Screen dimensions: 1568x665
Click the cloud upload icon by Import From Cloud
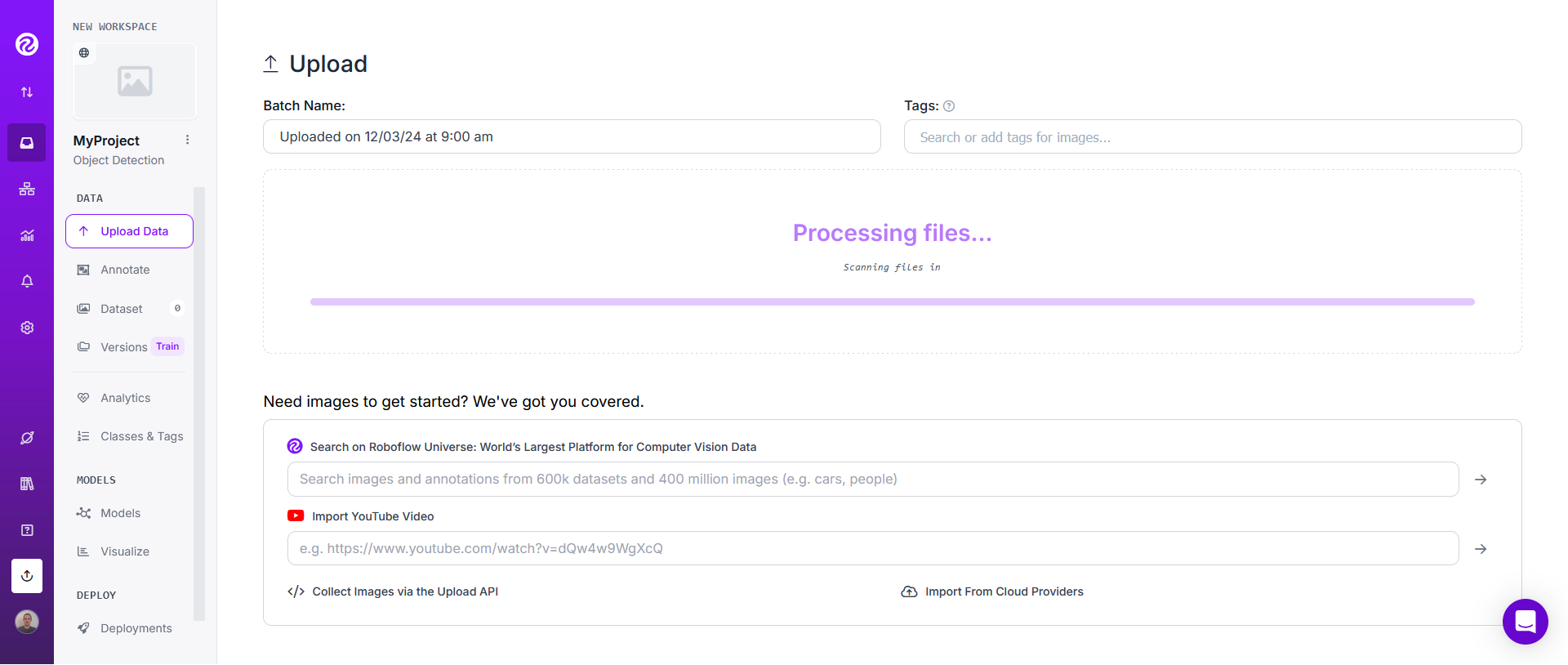909,591
